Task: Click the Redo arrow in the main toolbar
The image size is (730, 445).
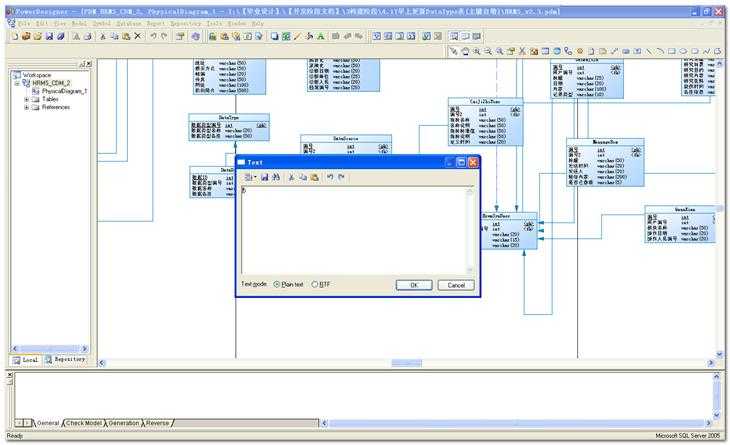Action: tap(164, 36)
